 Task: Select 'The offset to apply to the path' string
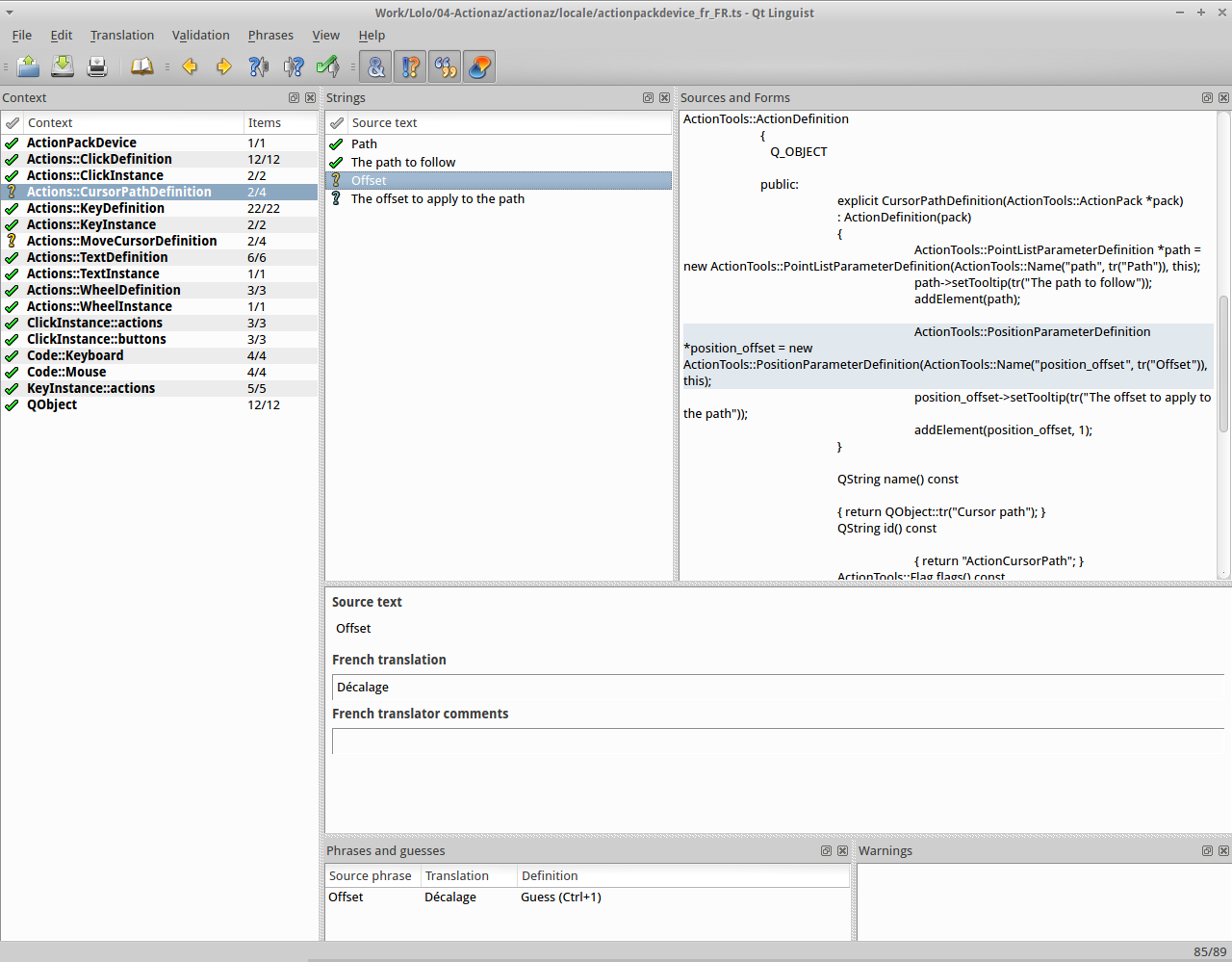pyautogui.click(x=437, y=199)
